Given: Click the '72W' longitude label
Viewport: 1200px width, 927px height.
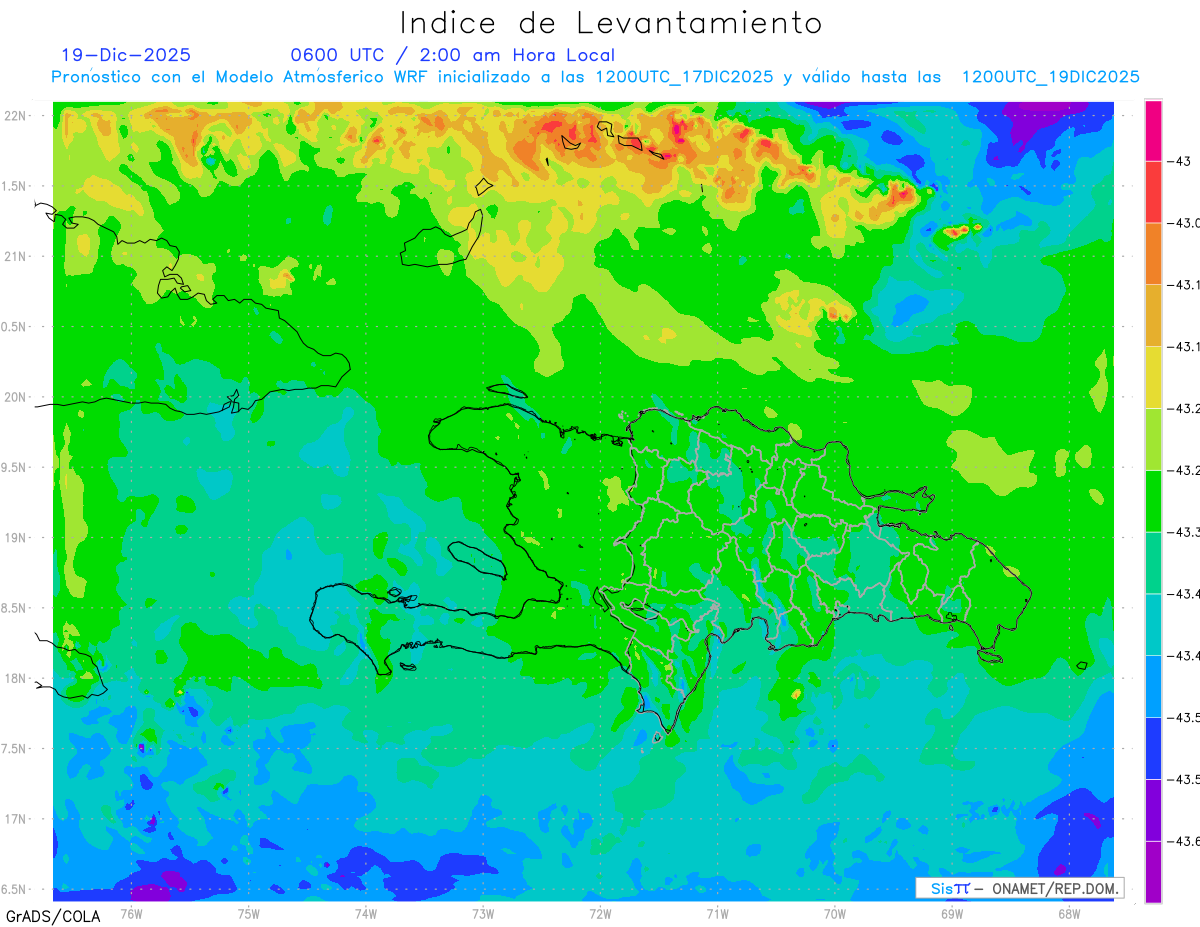Looking at the screenshot, I should [x=599, y=912].
